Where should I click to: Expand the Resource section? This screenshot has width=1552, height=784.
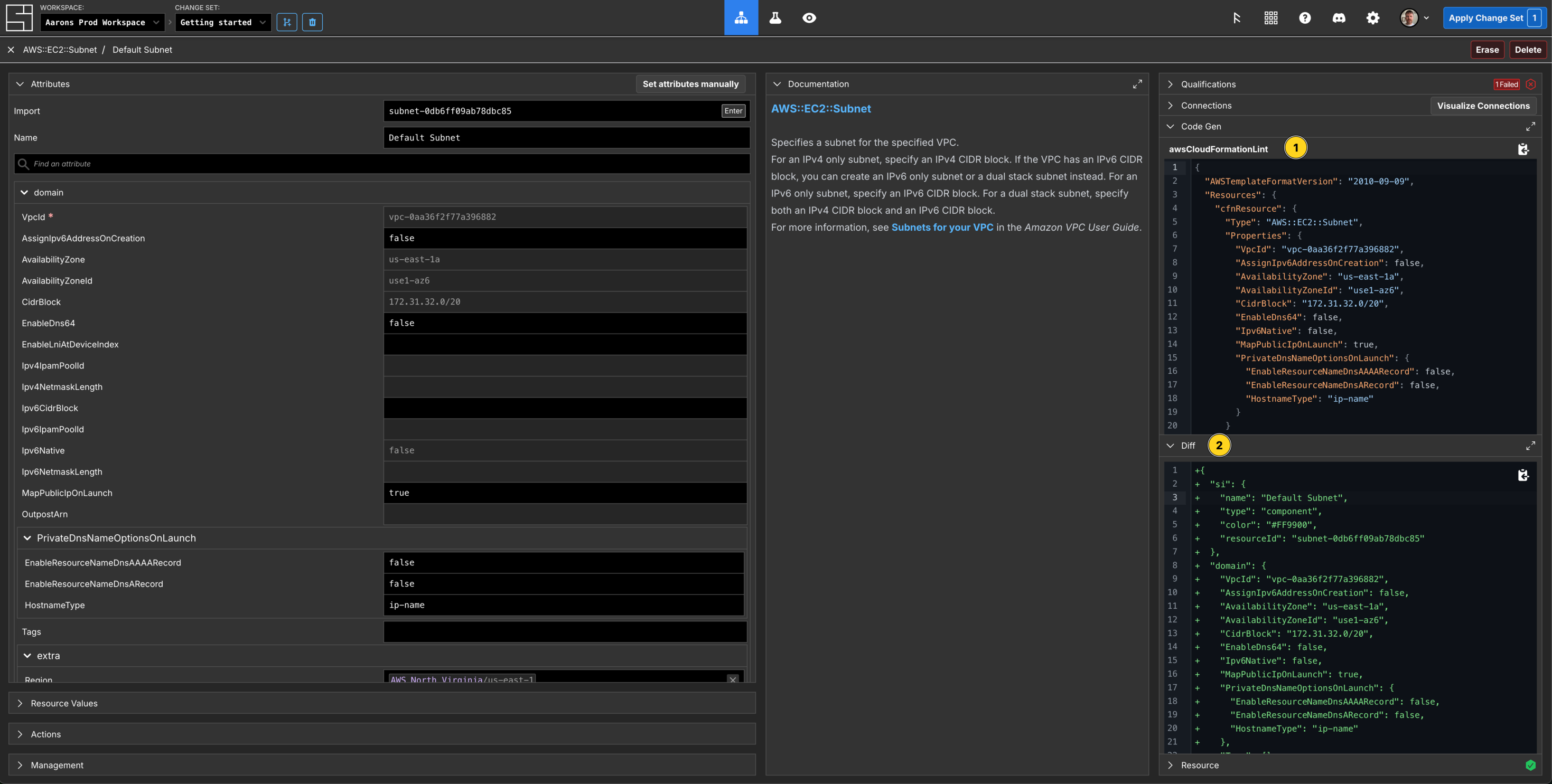click(x=1170, y=766)
